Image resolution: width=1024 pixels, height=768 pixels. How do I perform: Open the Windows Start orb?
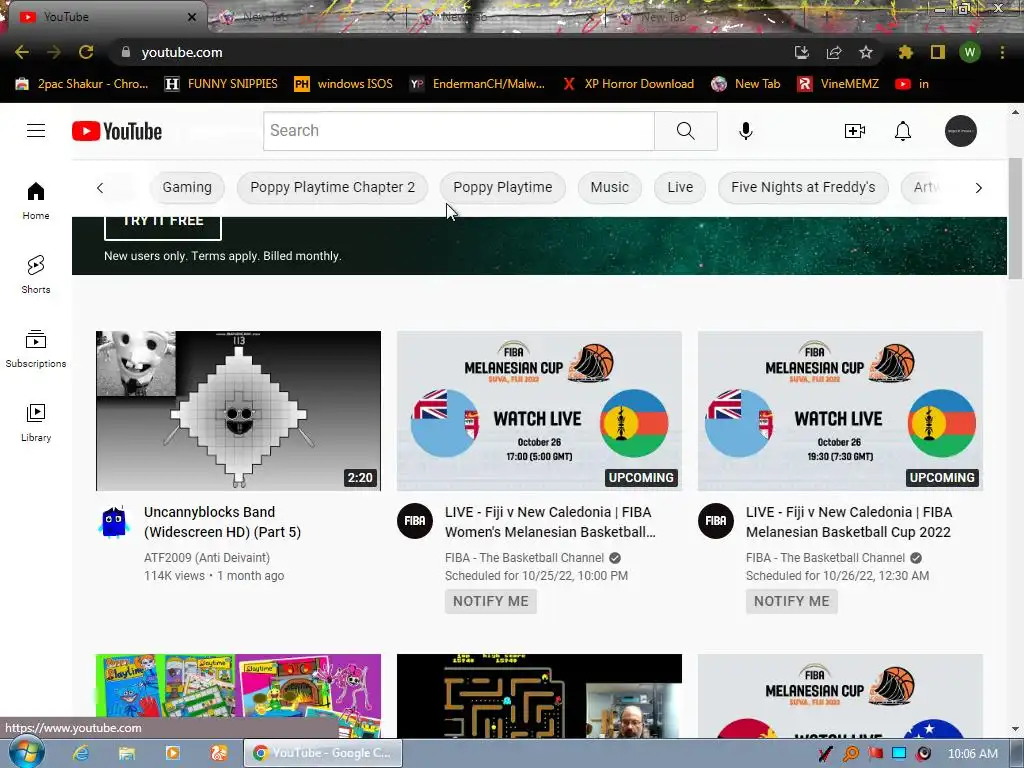pyautogui.click(x=26, y=752)
